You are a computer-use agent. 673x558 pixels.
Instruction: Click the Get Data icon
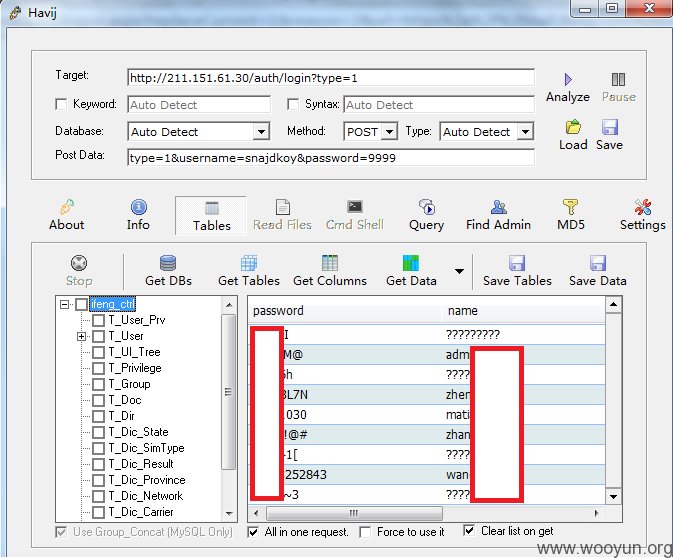tap(411, 263)
